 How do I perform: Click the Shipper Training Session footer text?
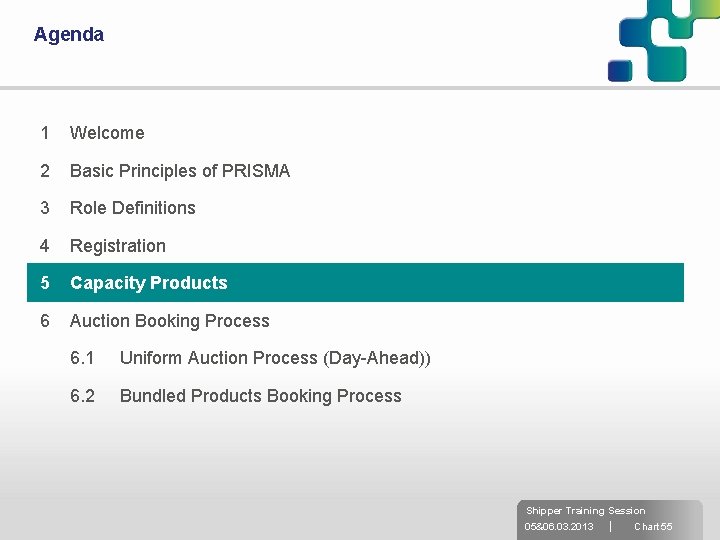[586, 511]
